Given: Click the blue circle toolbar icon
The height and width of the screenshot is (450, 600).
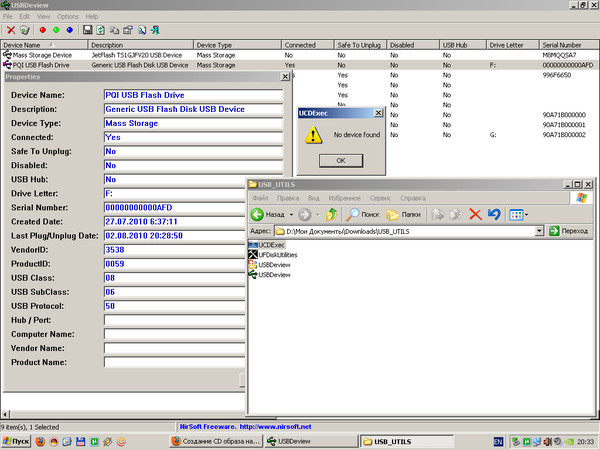Looking at the screenshot, I should point(70,30).
